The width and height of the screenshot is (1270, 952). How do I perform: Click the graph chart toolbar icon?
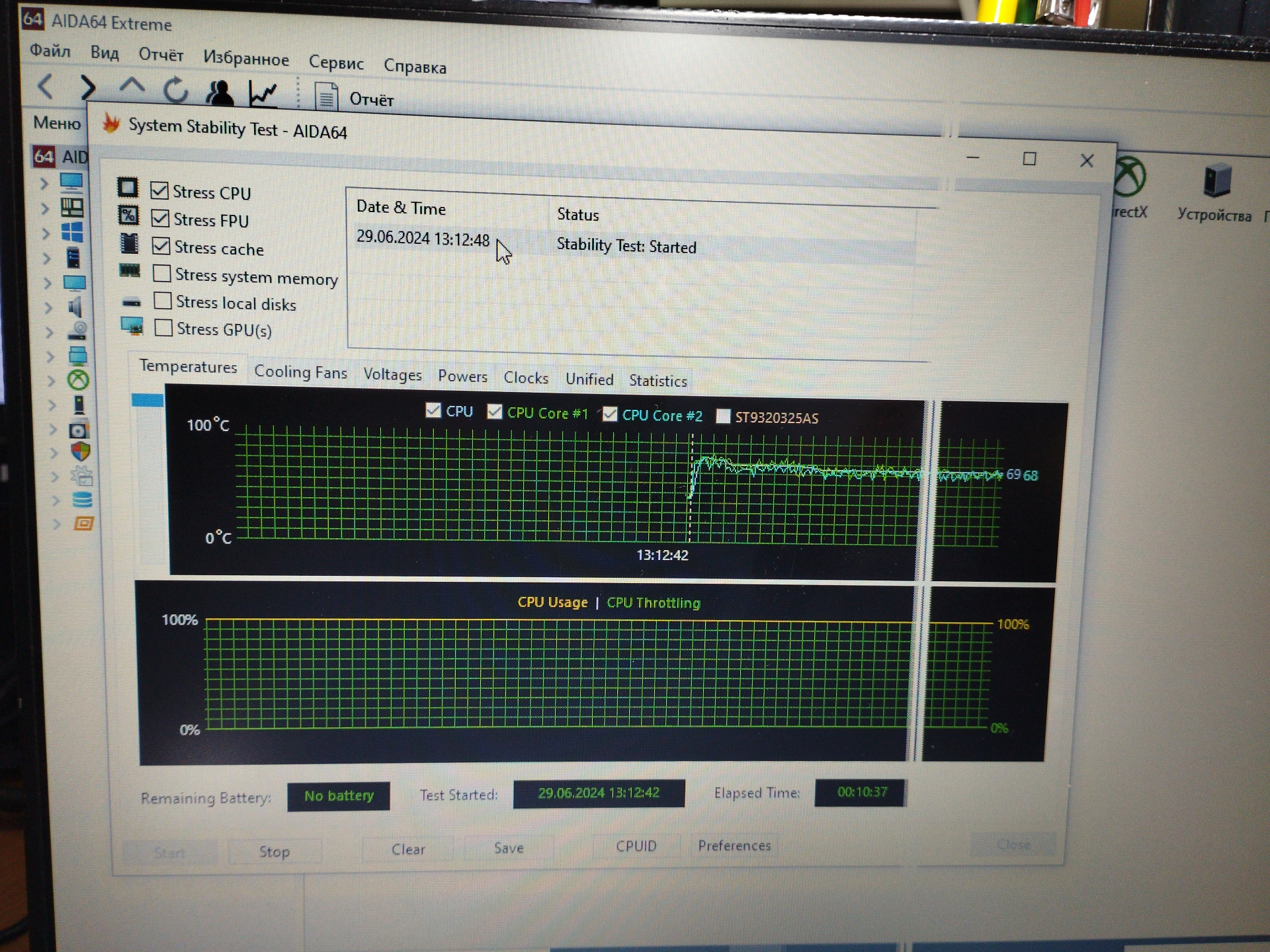point(263,93)
